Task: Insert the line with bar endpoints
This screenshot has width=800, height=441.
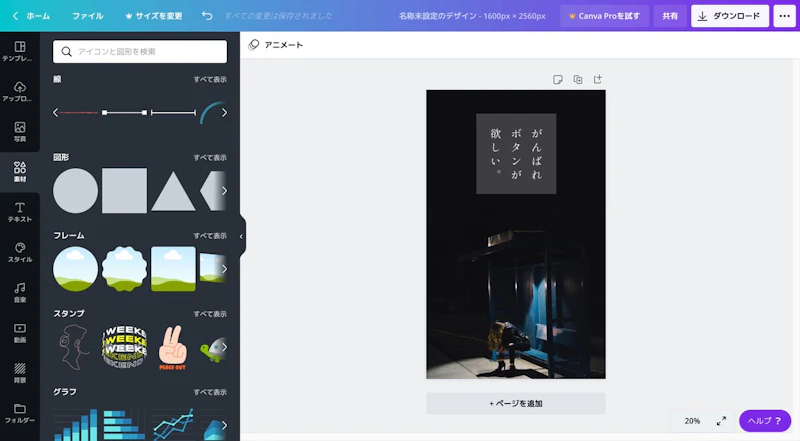Action: [x=173, y=112]
